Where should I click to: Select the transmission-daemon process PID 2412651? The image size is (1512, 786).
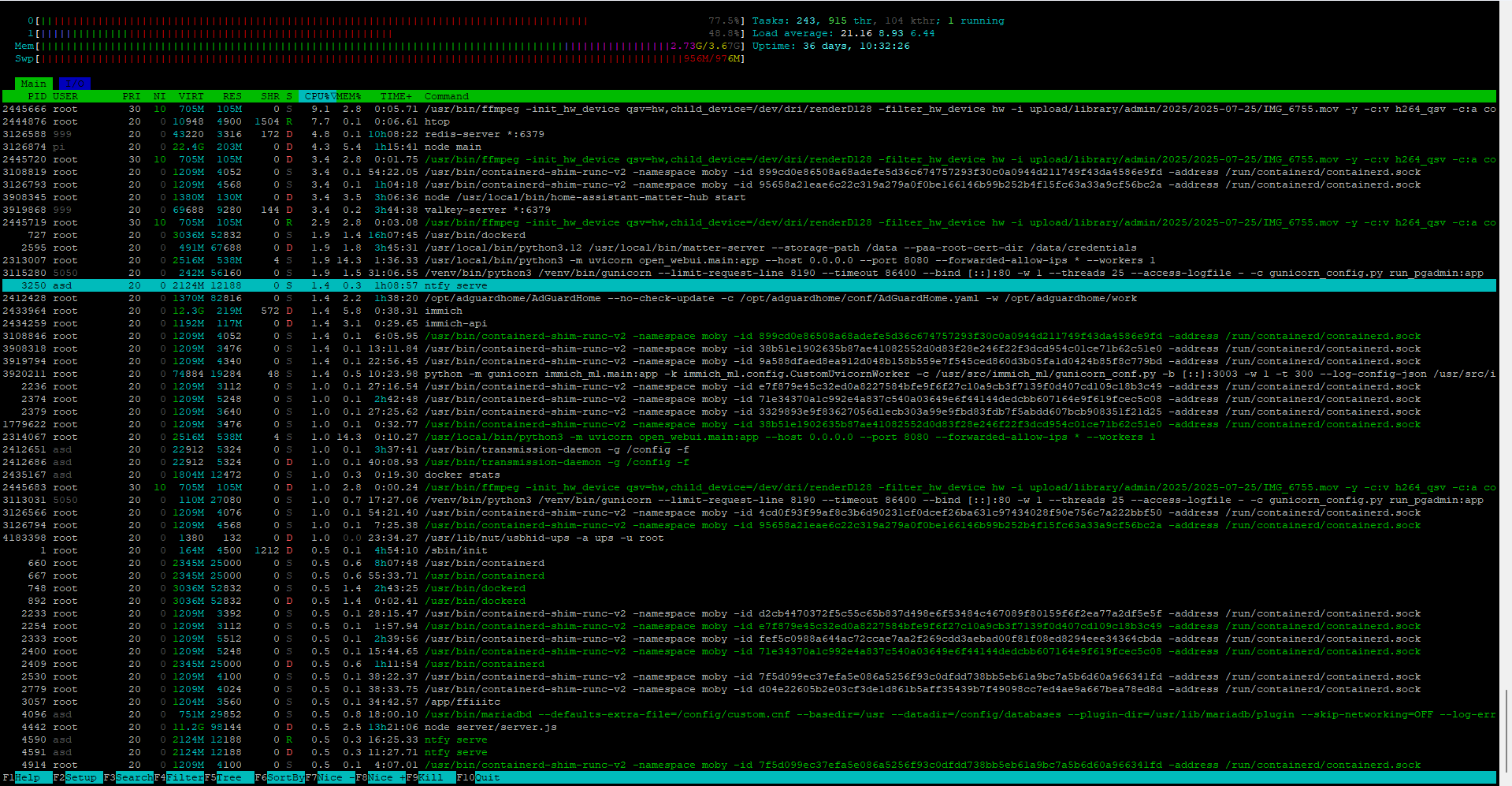tap(749, 449)
